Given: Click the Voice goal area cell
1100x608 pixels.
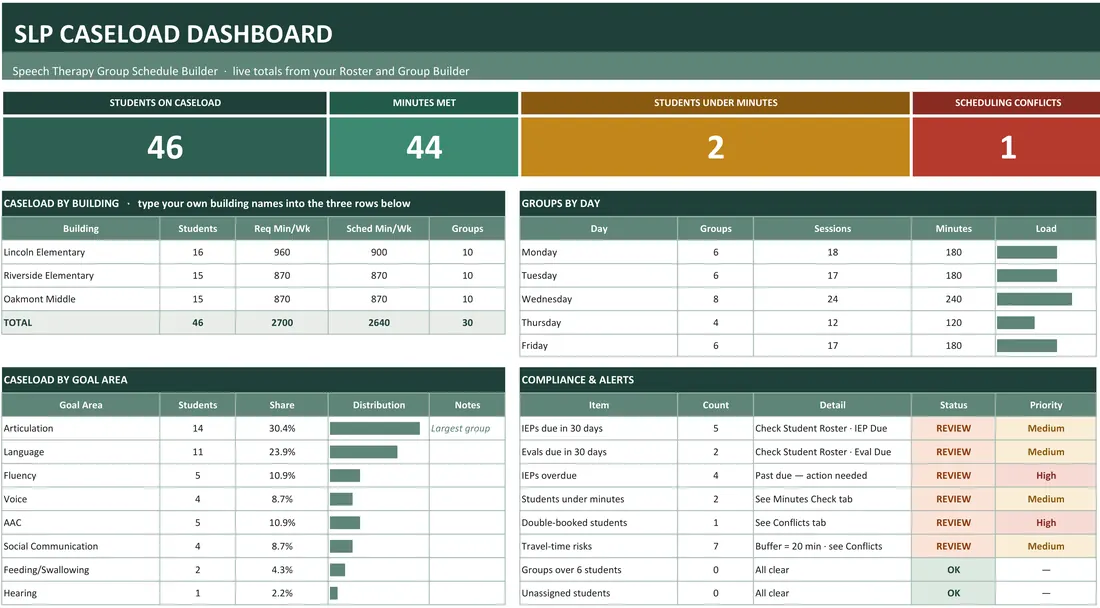Looking at the screenshot, I should click(x=80, y=499).
